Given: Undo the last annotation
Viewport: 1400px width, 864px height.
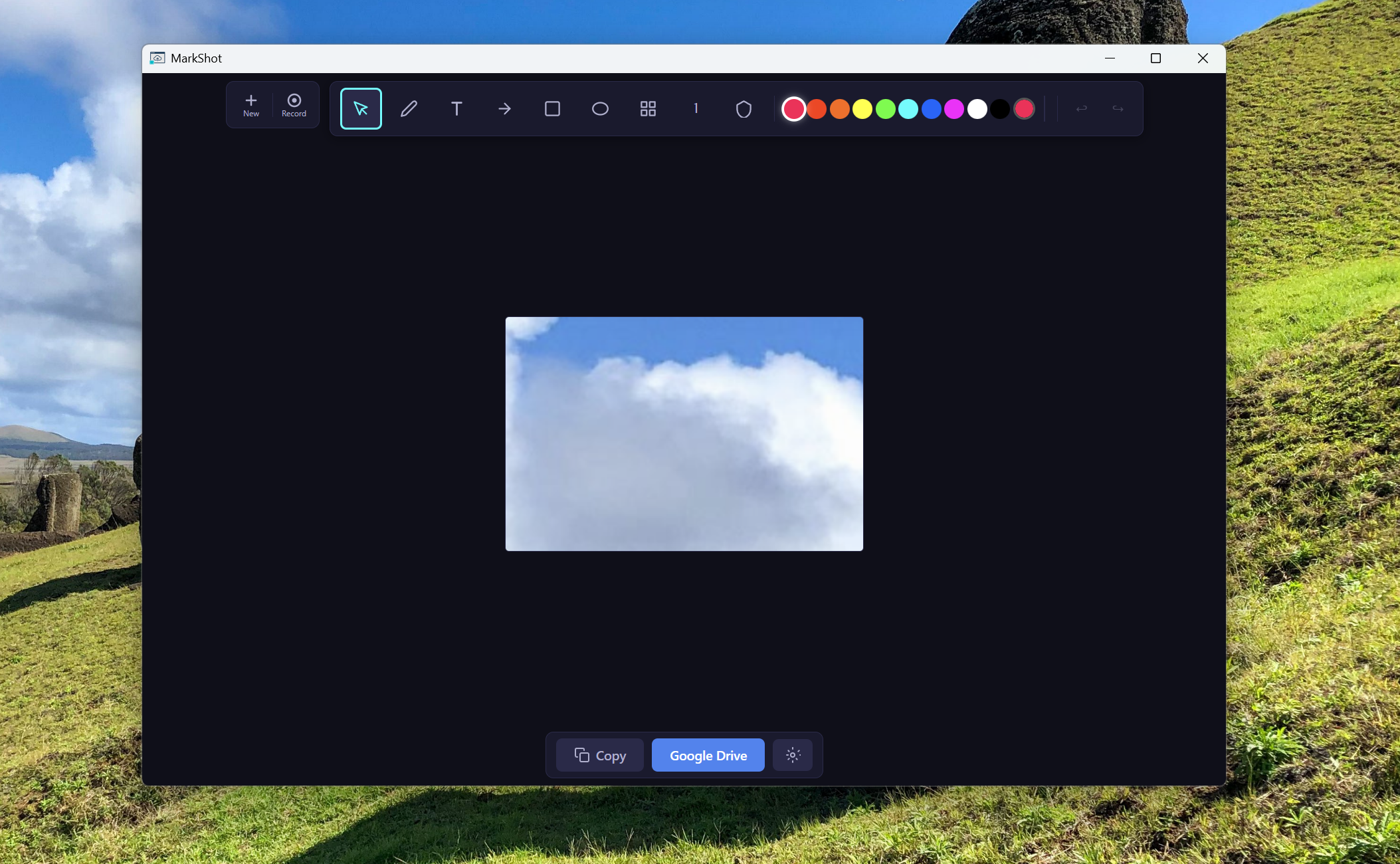Looking at the screenshot, I should [x=1081, y=108].
